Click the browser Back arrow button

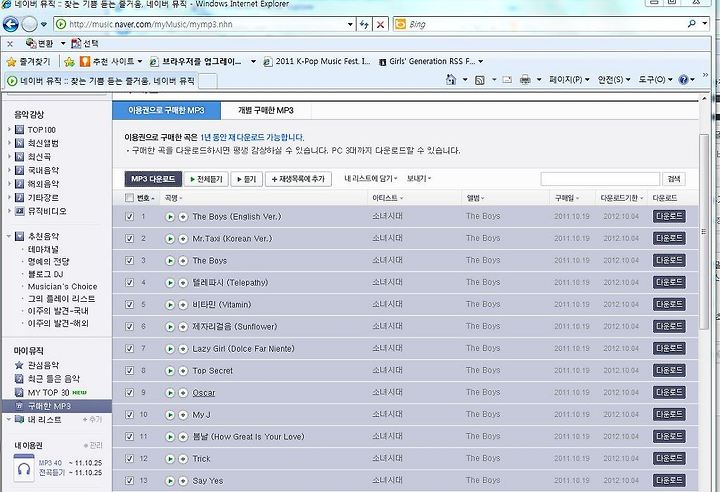11,24
